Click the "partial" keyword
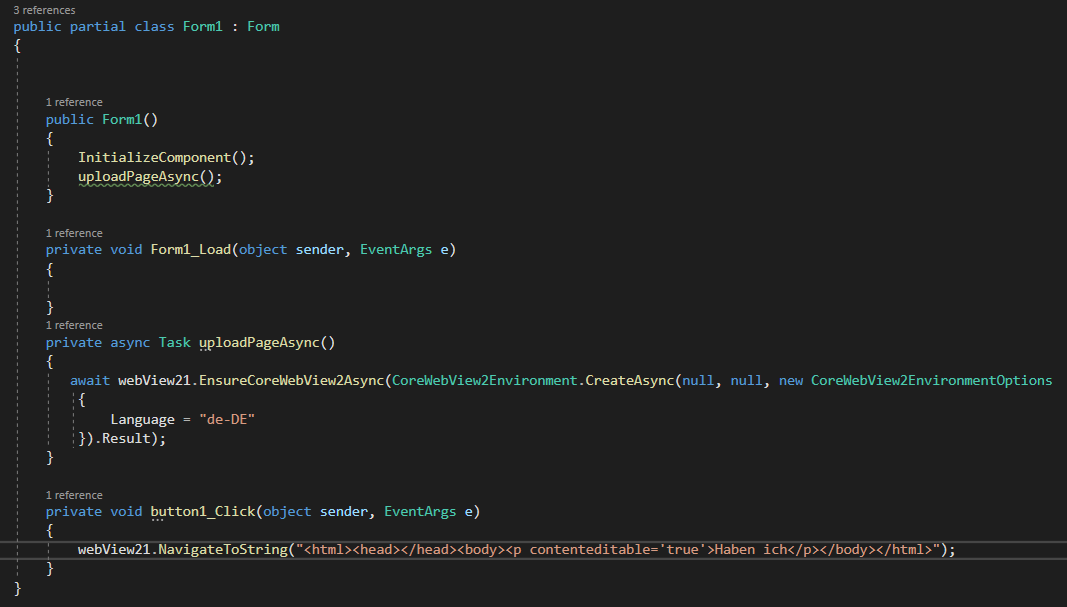 pyautogui.click(x=98, y=27)
